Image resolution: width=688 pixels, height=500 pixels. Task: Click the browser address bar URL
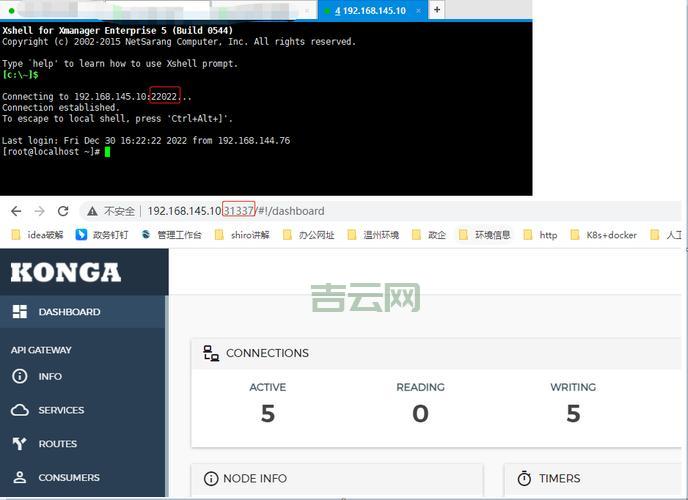click(236, 211)
